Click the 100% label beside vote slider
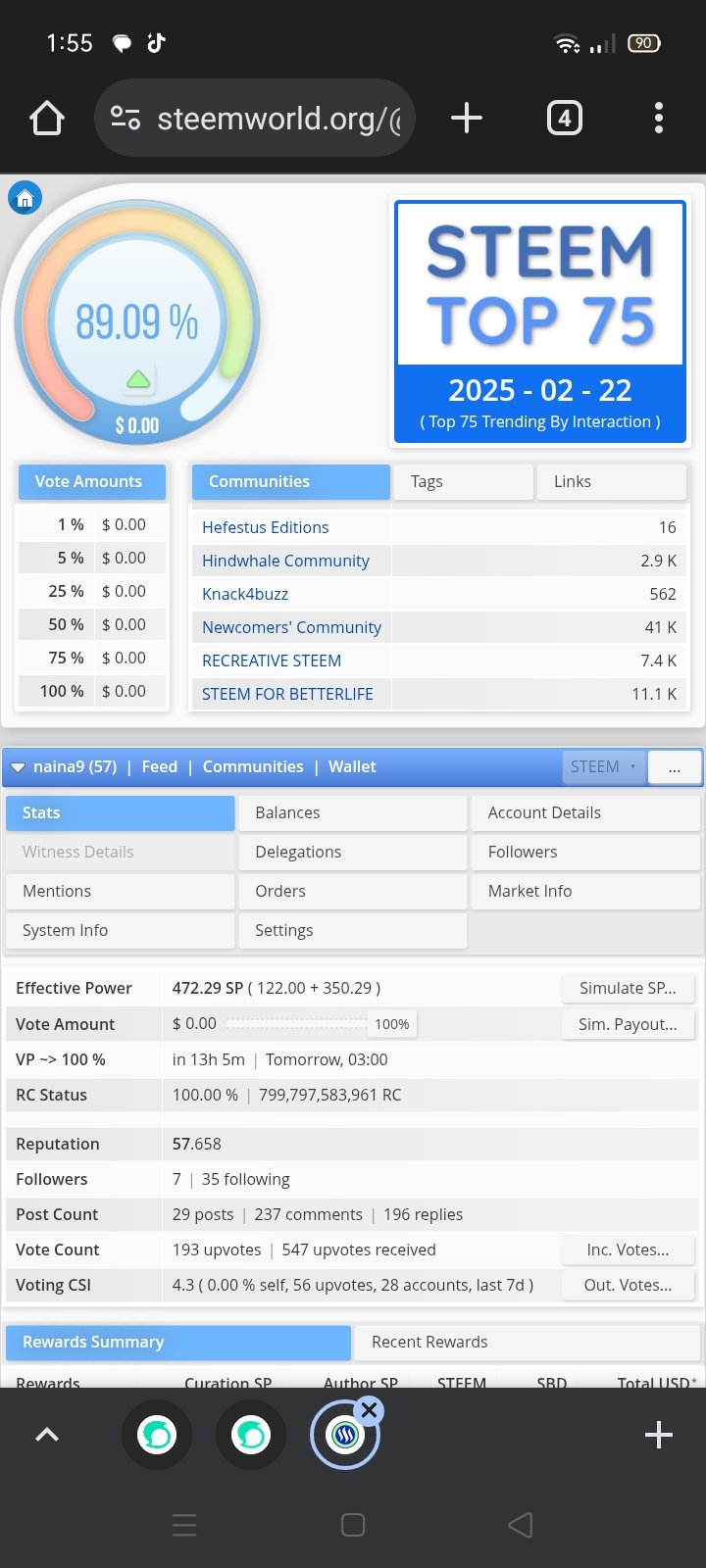706x1568 pixels. coord(392,1024)
